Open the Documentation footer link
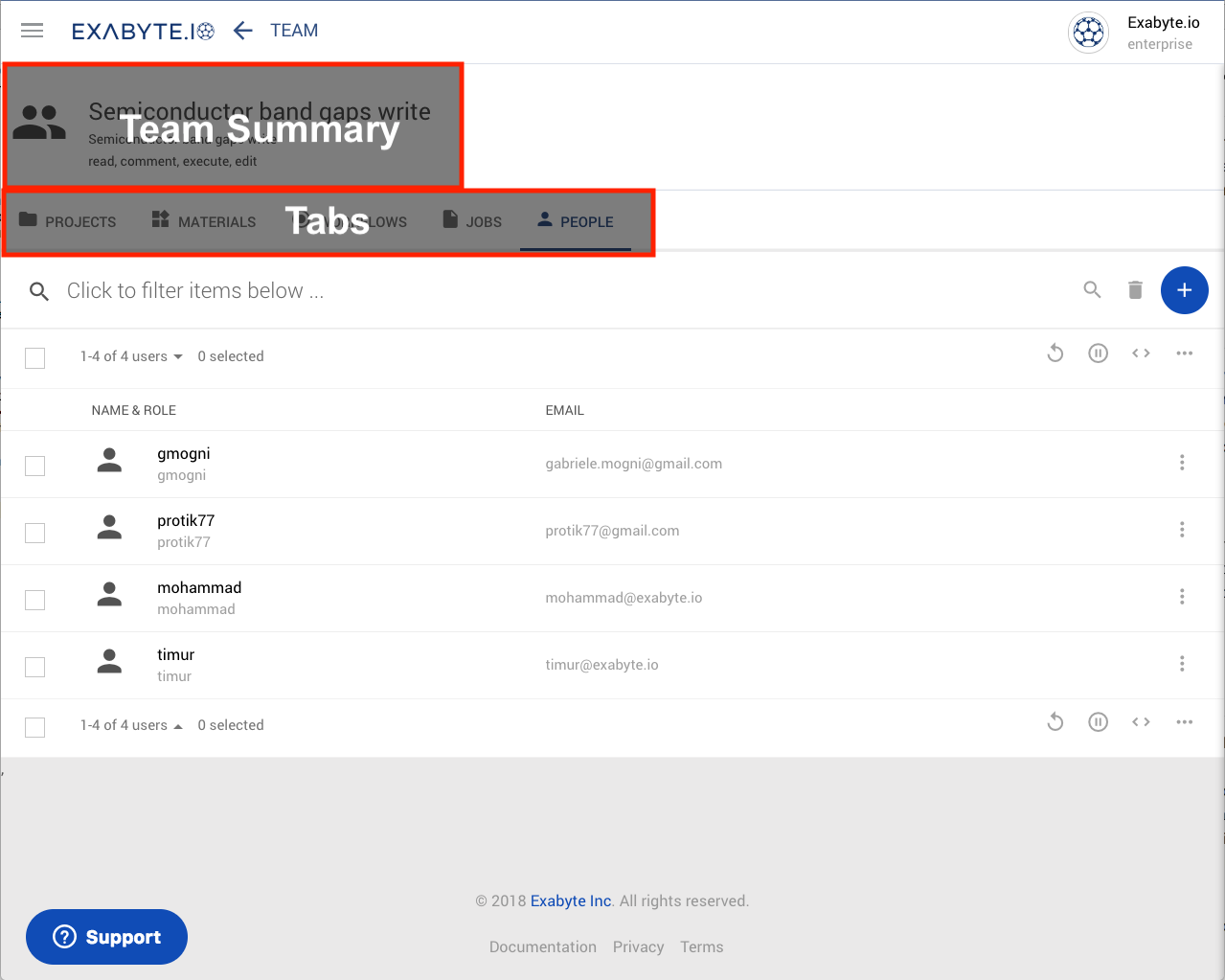 [x=542, y=946]
